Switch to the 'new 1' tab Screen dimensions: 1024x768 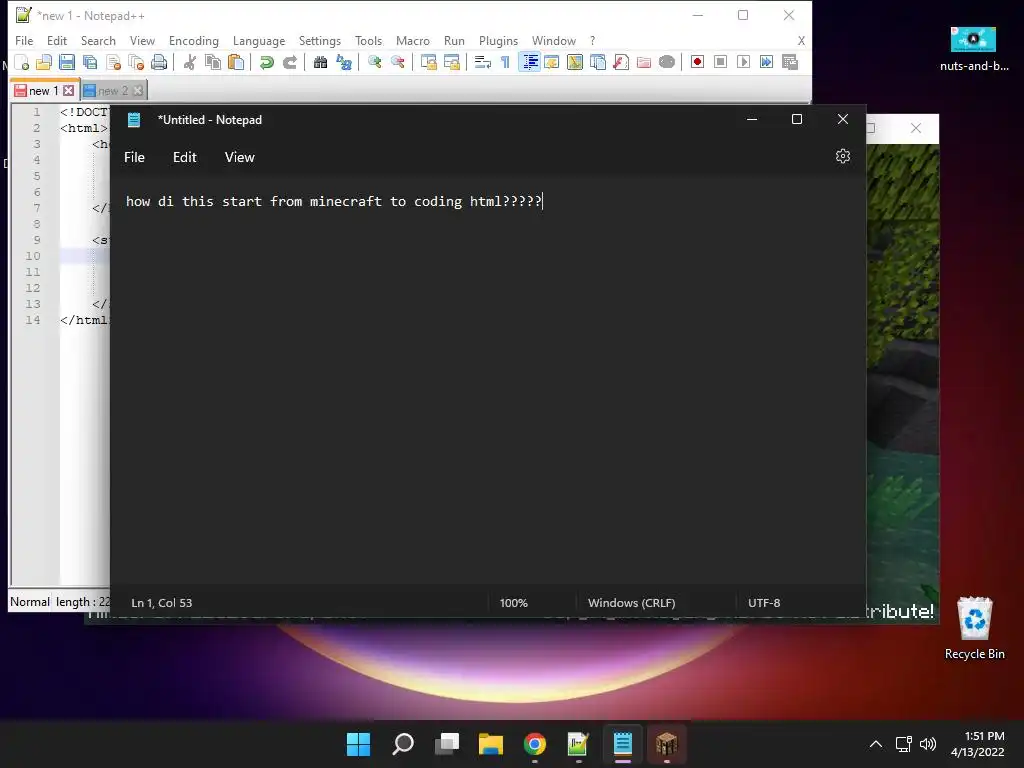(x=43, y=91)
